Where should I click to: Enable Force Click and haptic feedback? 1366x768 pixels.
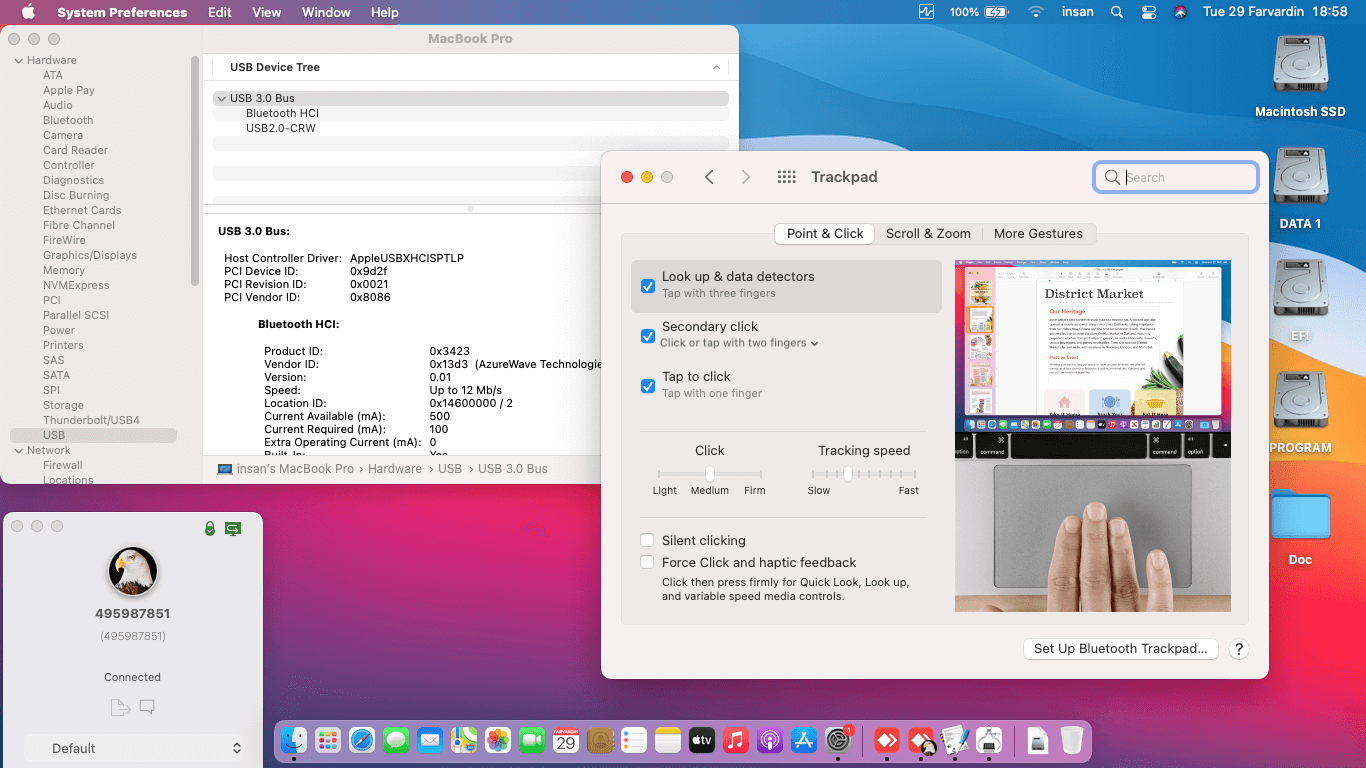pos(646,562)
